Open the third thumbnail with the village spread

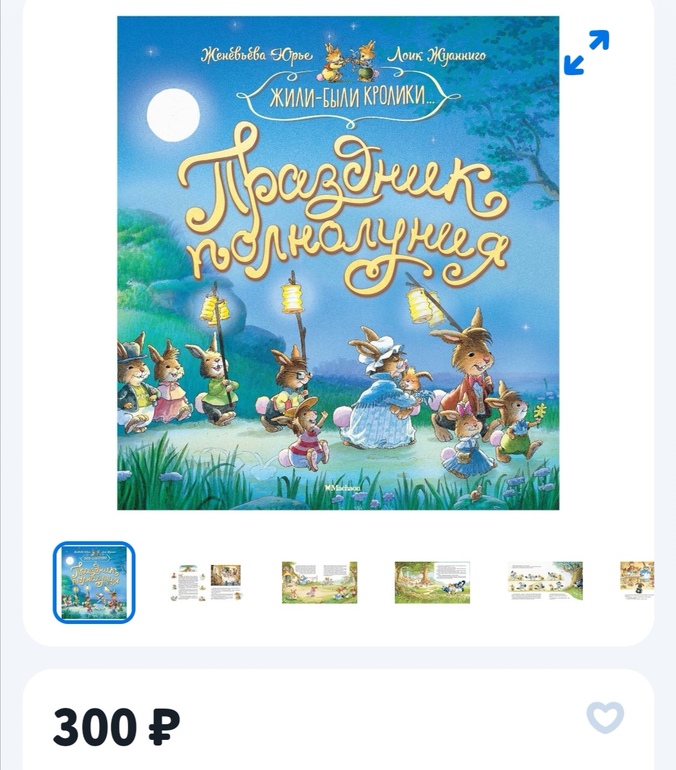[320, 582]
